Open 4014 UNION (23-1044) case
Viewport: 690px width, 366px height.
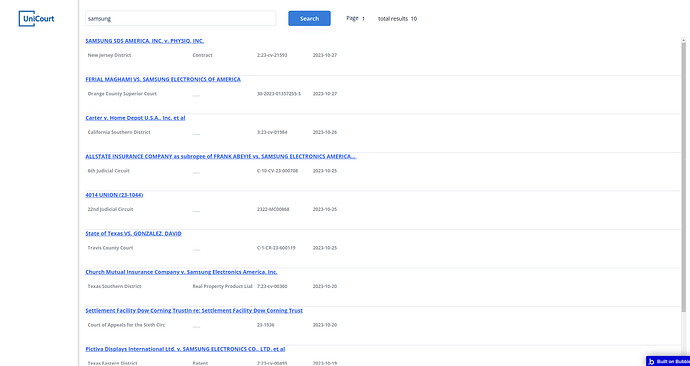(x=114, y=195)
